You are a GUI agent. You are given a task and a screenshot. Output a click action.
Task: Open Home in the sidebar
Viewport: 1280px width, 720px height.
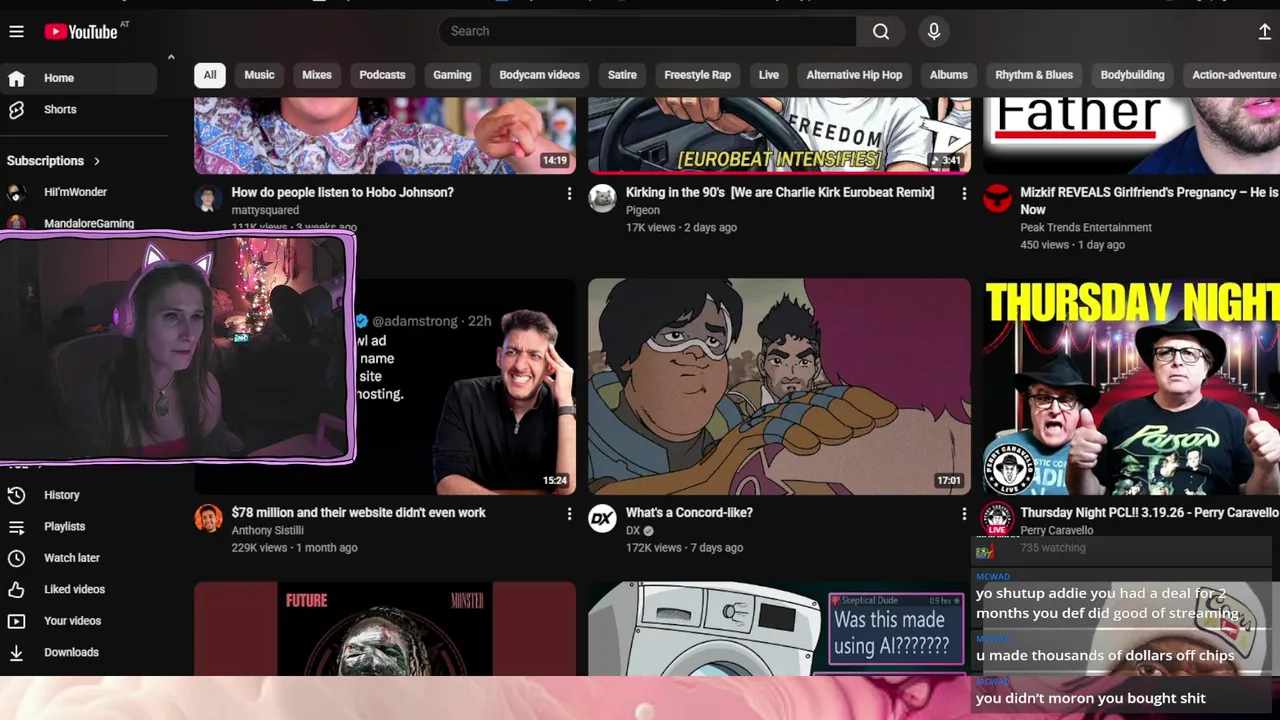[80, 78]
